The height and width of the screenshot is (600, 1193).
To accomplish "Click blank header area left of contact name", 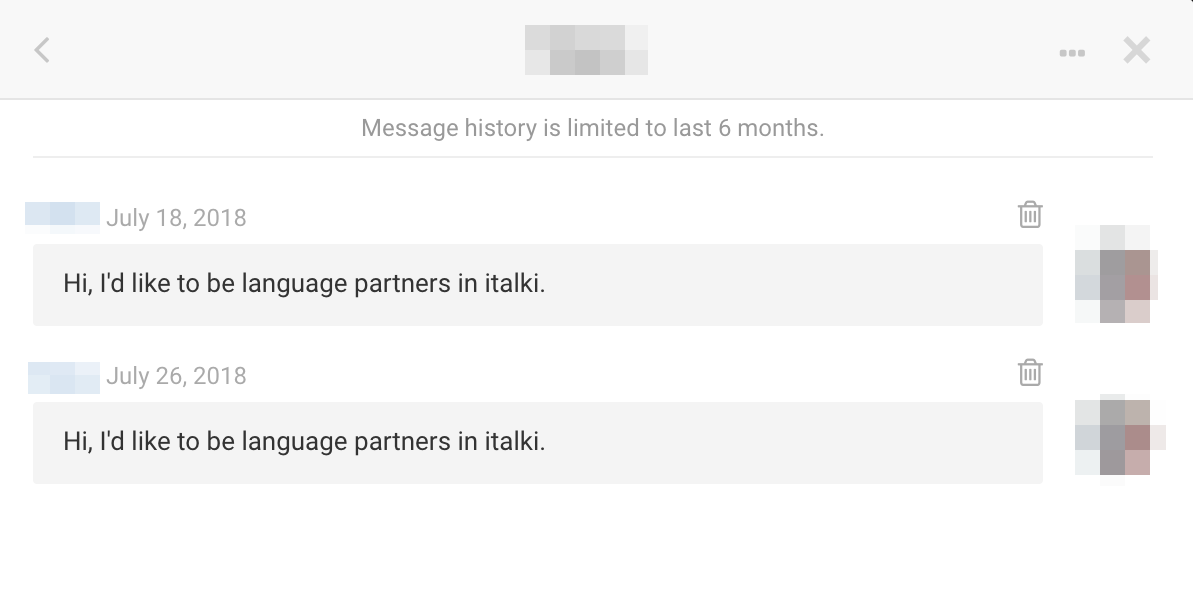I will [x=280, y=50].
